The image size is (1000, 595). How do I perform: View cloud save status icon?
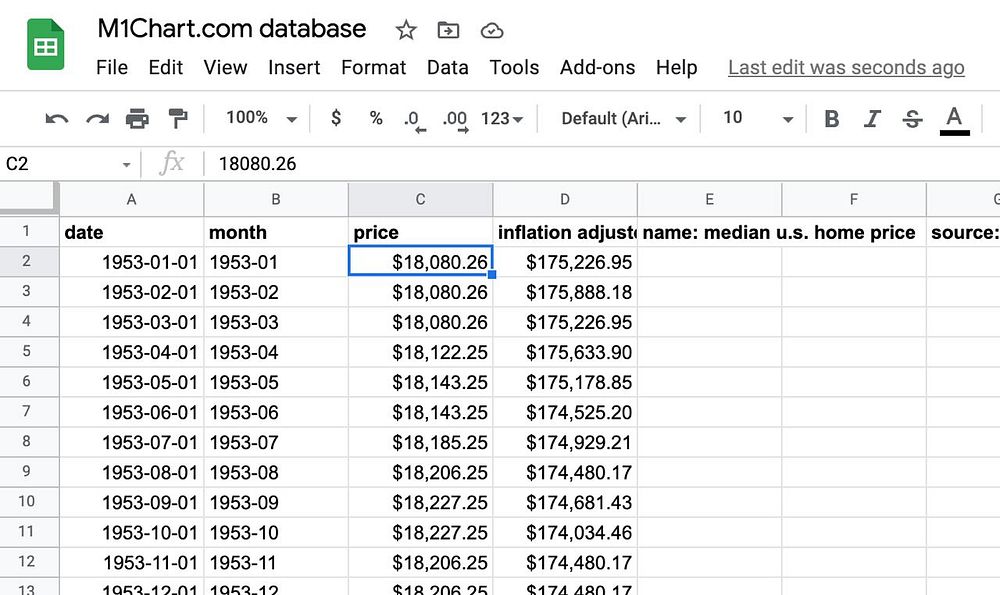491,30
